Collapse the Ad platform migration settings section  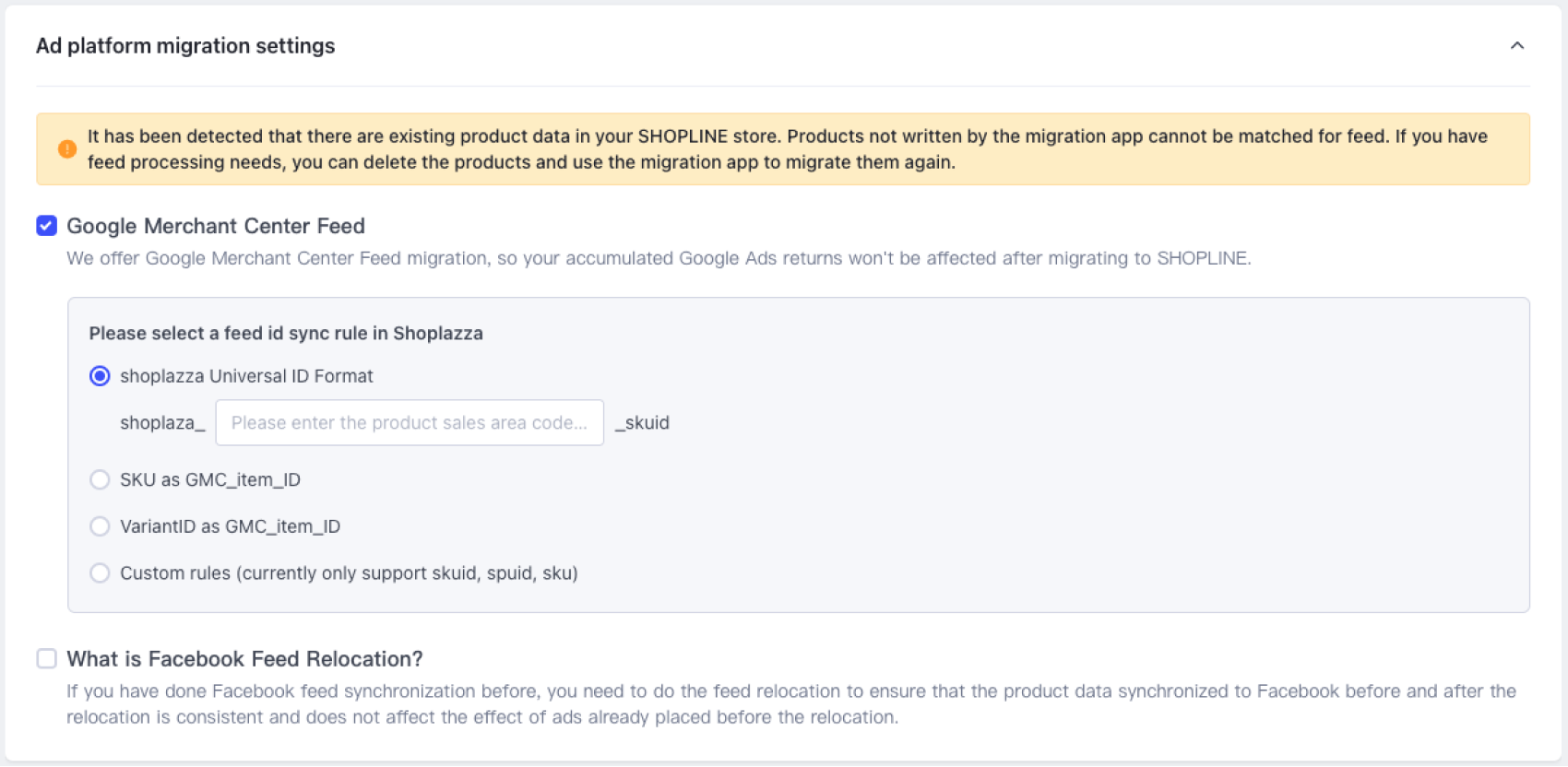(x=1516, y=46)
